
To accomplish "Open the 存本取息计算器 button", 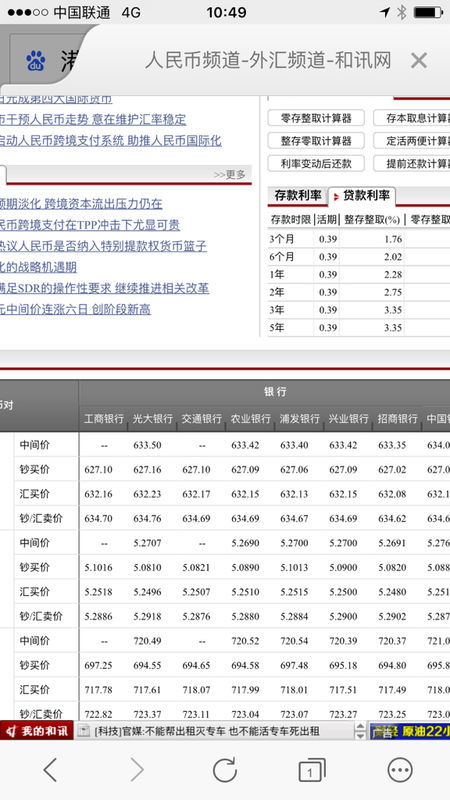I will 412,118.
